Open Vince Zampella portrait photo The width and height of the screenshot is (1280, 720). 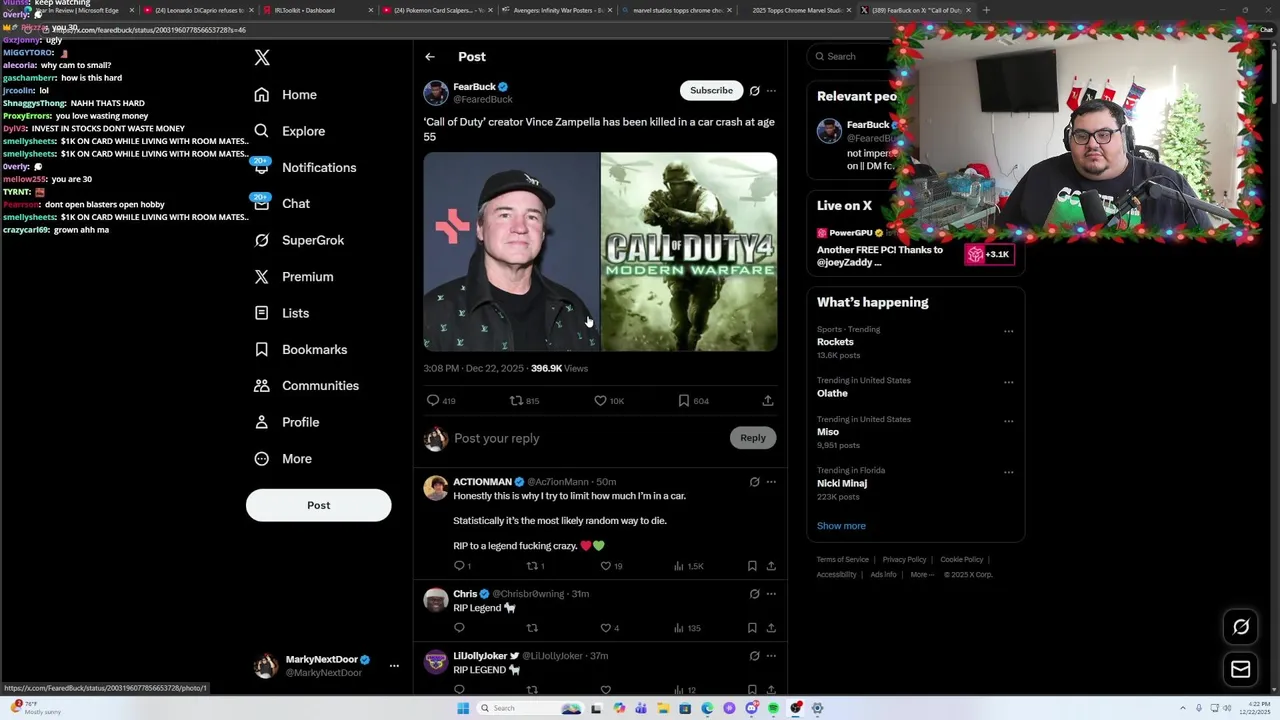pos(511,252)
